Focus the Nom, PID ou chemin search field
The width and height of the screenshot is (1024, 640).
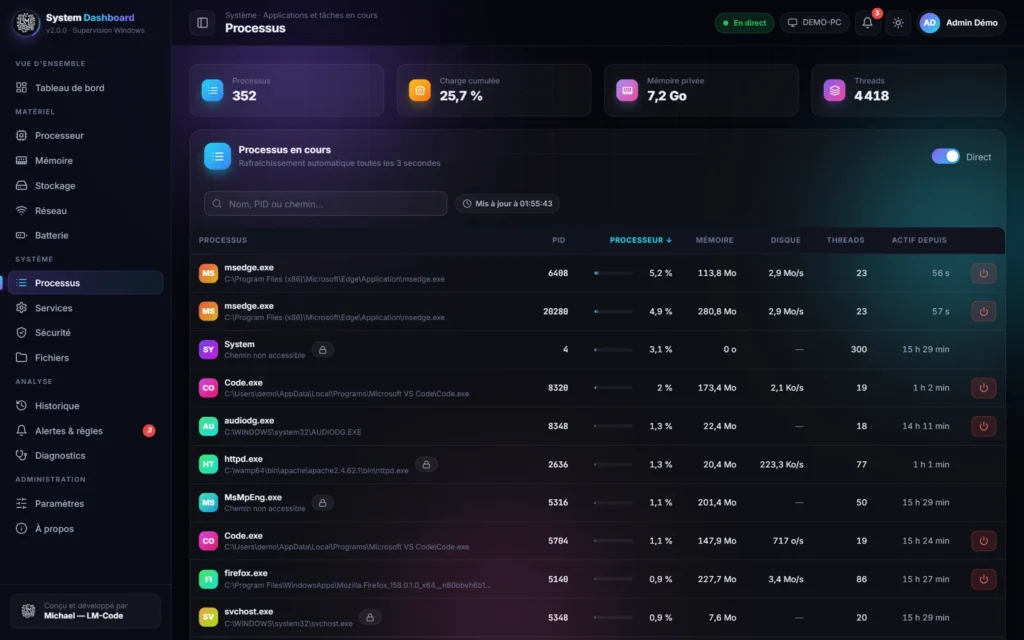pyautogui.click(x=325, y=204)
